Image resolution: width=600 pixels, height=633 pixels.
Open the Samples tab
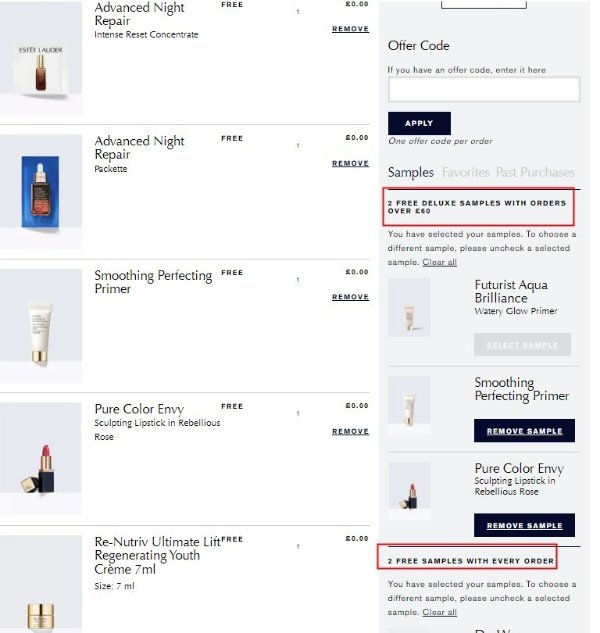[411, 172]
